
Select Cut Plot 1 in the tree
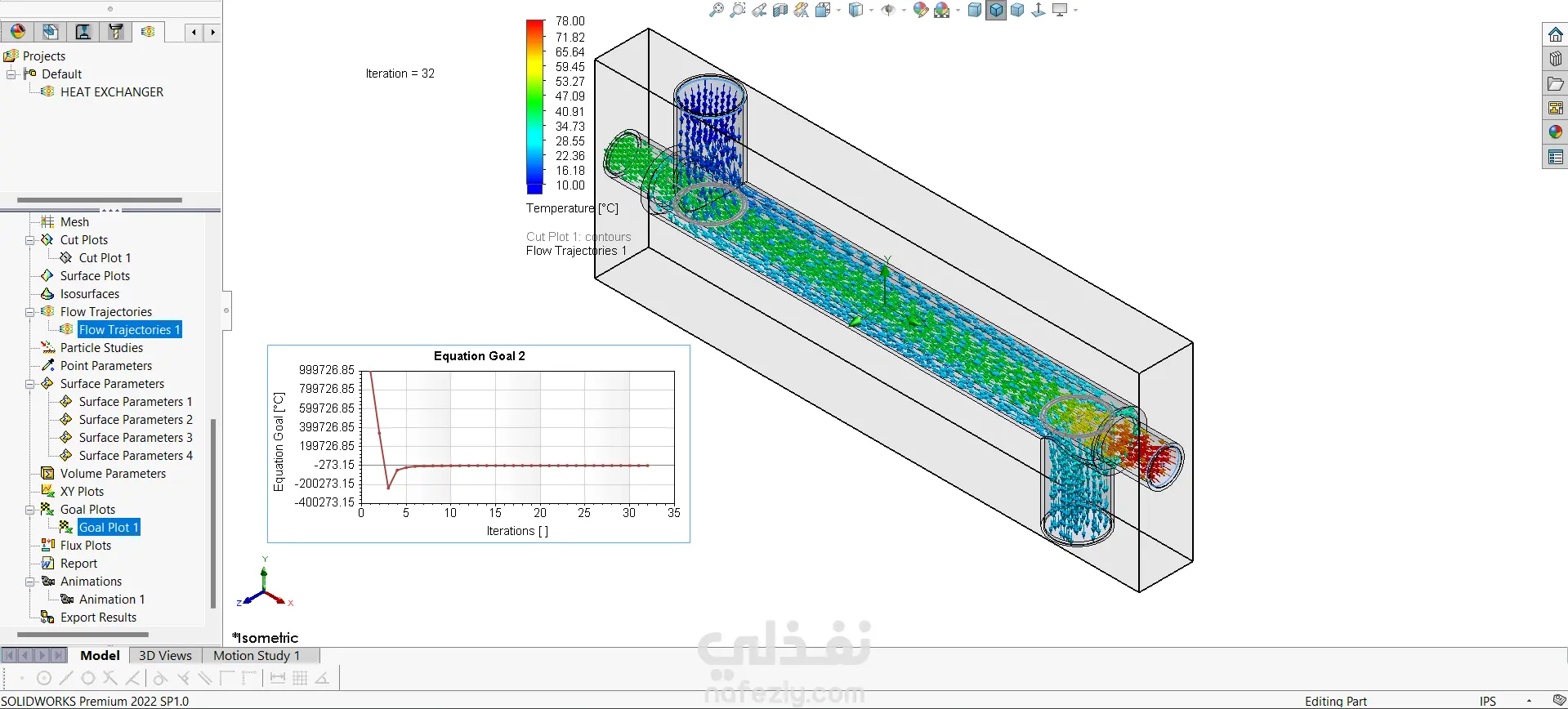coord(105,258)
